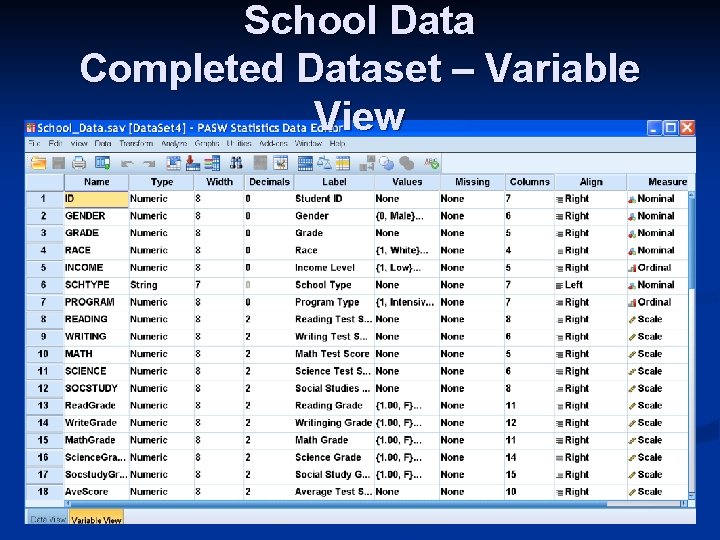This screenshot has height=540, width=720.
Task: Open the File menu
Action: pyautogui.click(x=34, y=143)
